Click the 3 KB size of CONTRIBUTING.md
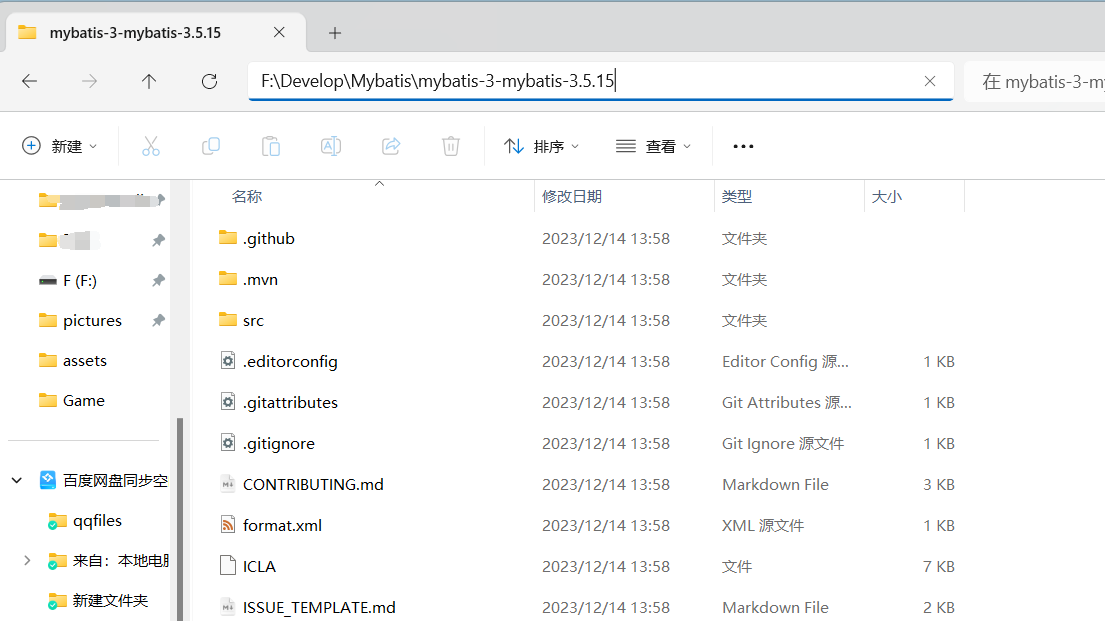Viewport: 1105px width, 621px height. tap(939, 484)
